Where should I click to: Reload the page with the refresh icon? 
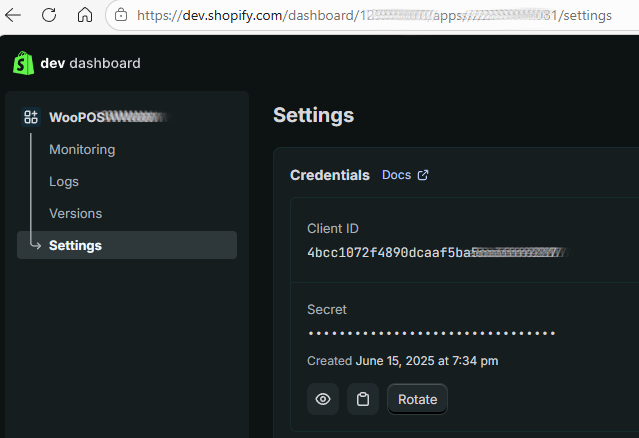point(49,15)
